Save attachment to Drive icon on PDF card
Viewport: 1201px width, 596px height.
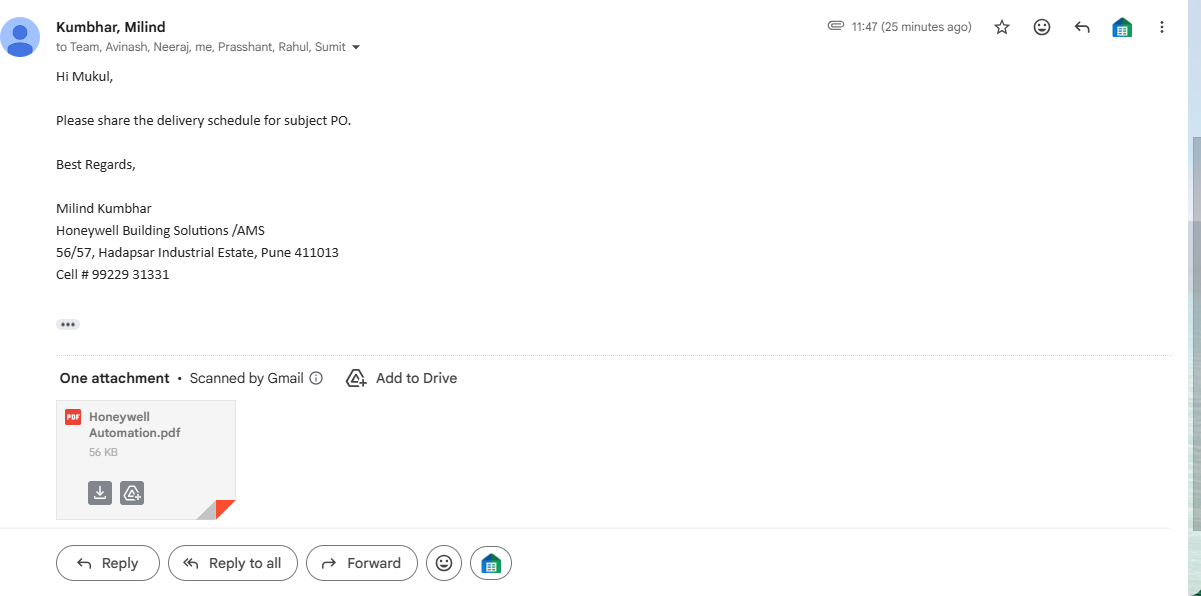point(132,493)
